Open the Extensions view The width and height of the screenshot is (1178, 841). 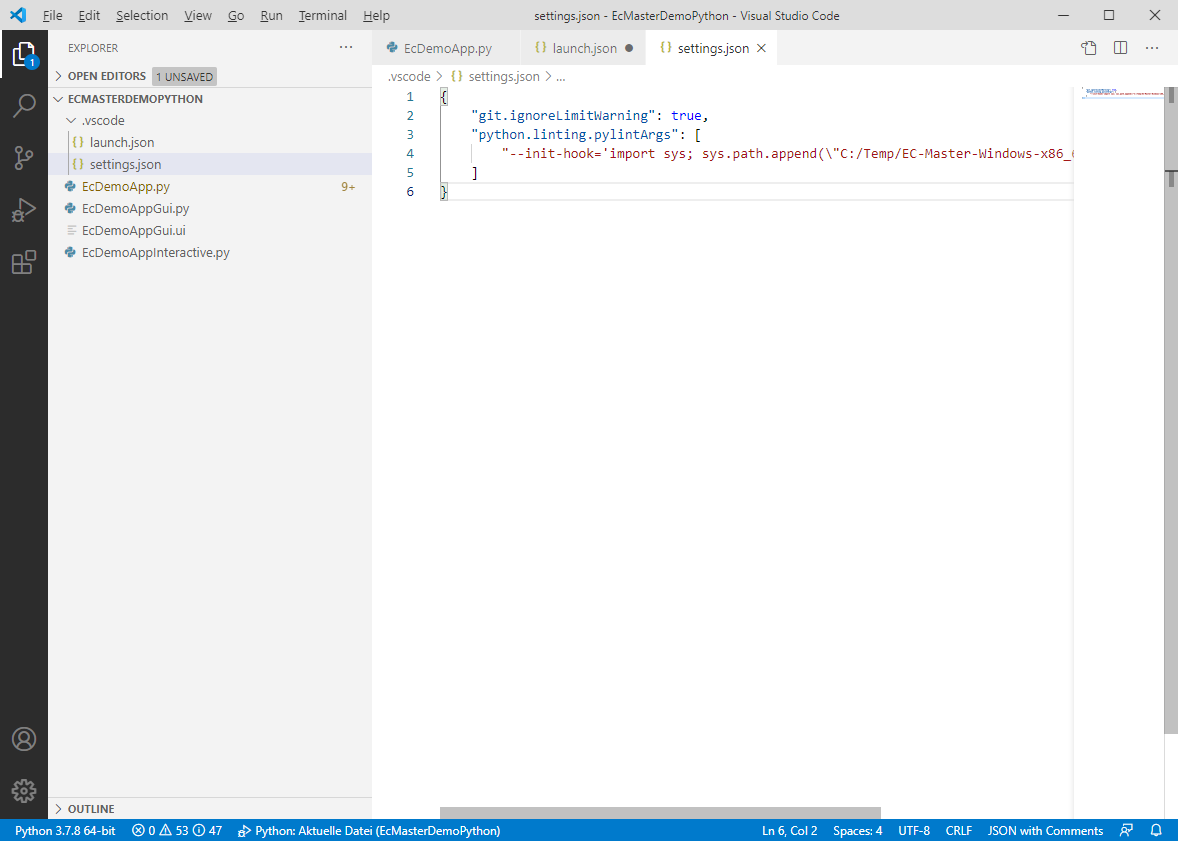pos(24,262)
